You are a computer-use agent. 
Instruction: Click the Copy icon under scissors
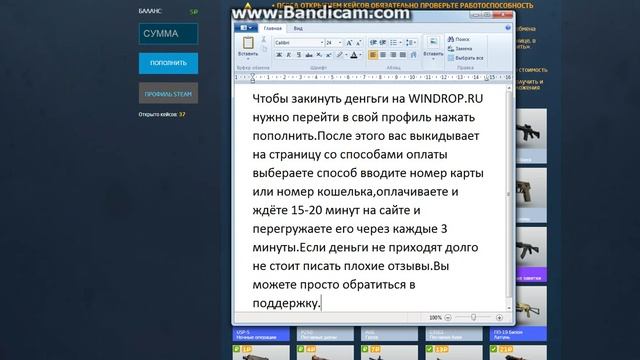tap(264, 49)
